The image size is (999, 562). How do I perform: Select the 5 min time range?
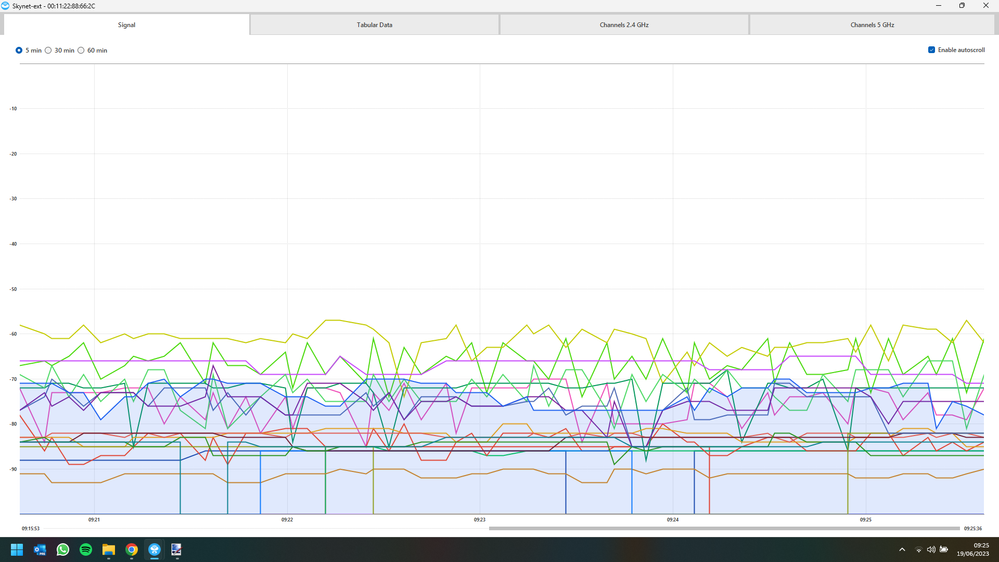tap(19, 50)
